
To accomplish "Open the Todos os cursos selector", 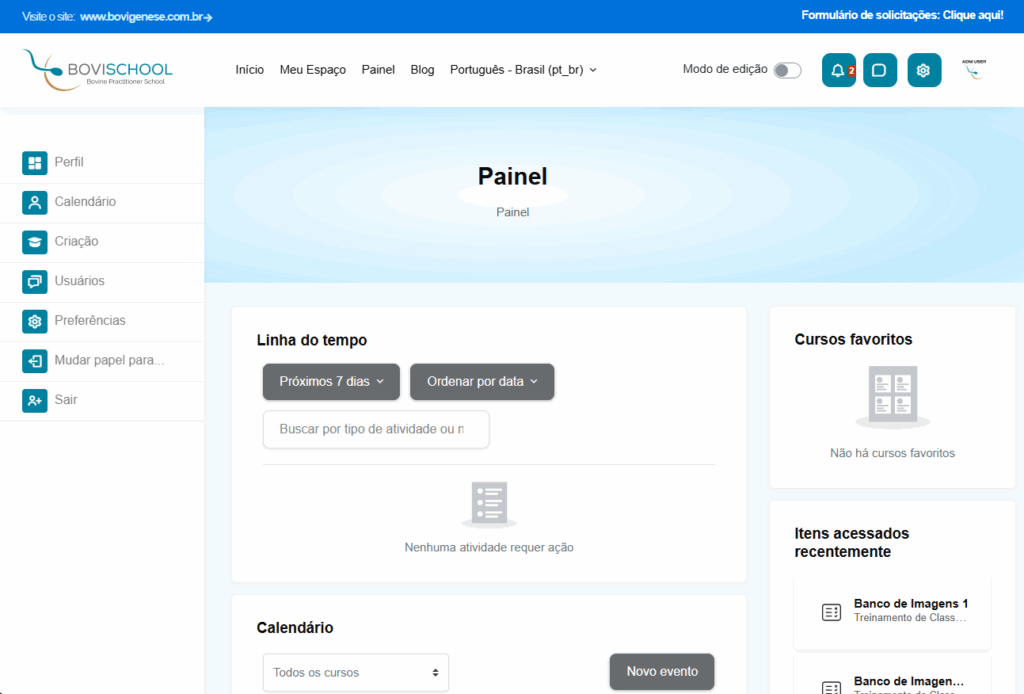I will (x=355, y=673).
